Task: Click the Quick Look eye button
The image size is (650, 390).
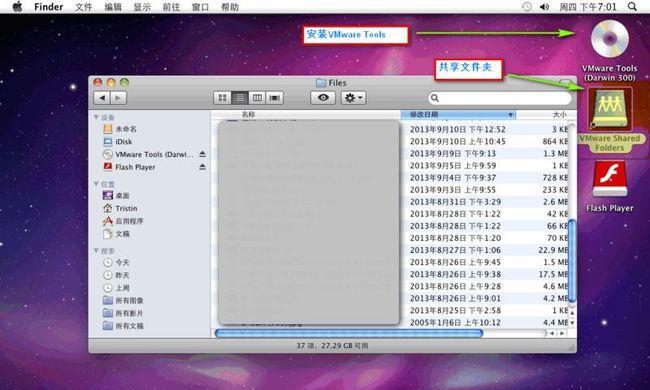Action: click(x=323, y=98)
